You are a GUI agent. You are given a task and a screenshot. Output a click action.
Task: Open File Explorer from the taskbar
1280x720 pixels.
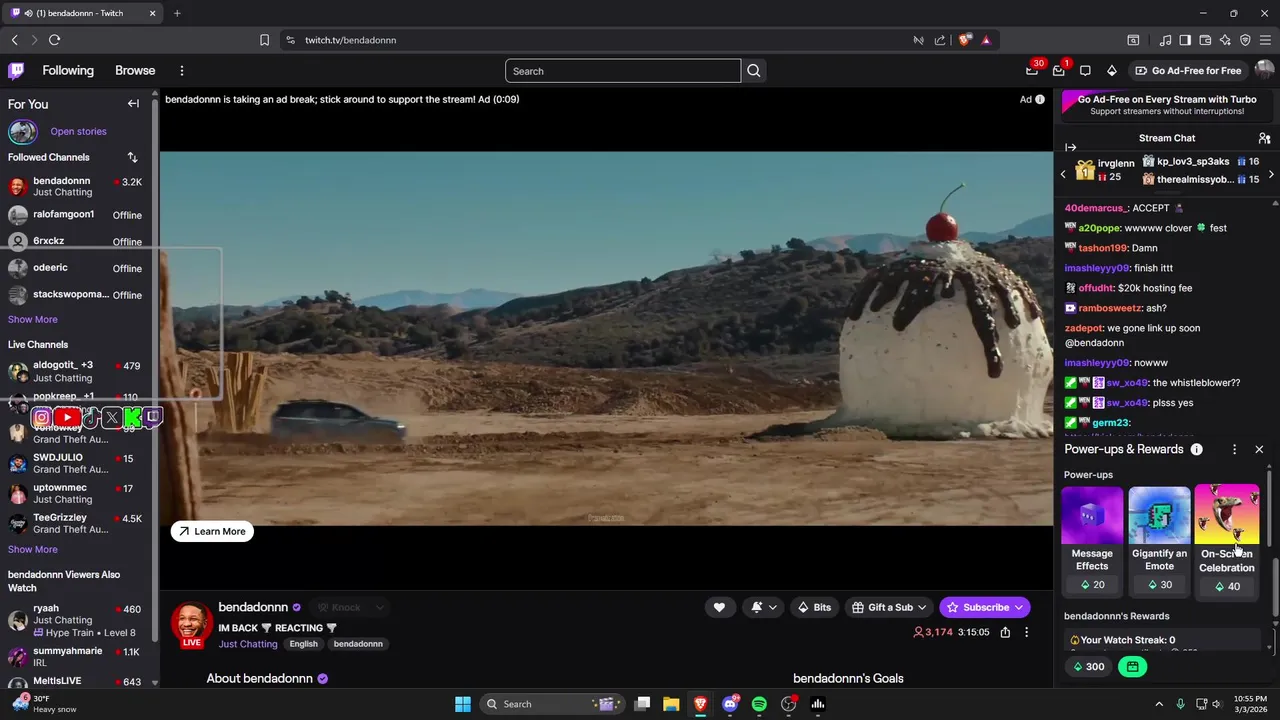click(x=671, y=704)
